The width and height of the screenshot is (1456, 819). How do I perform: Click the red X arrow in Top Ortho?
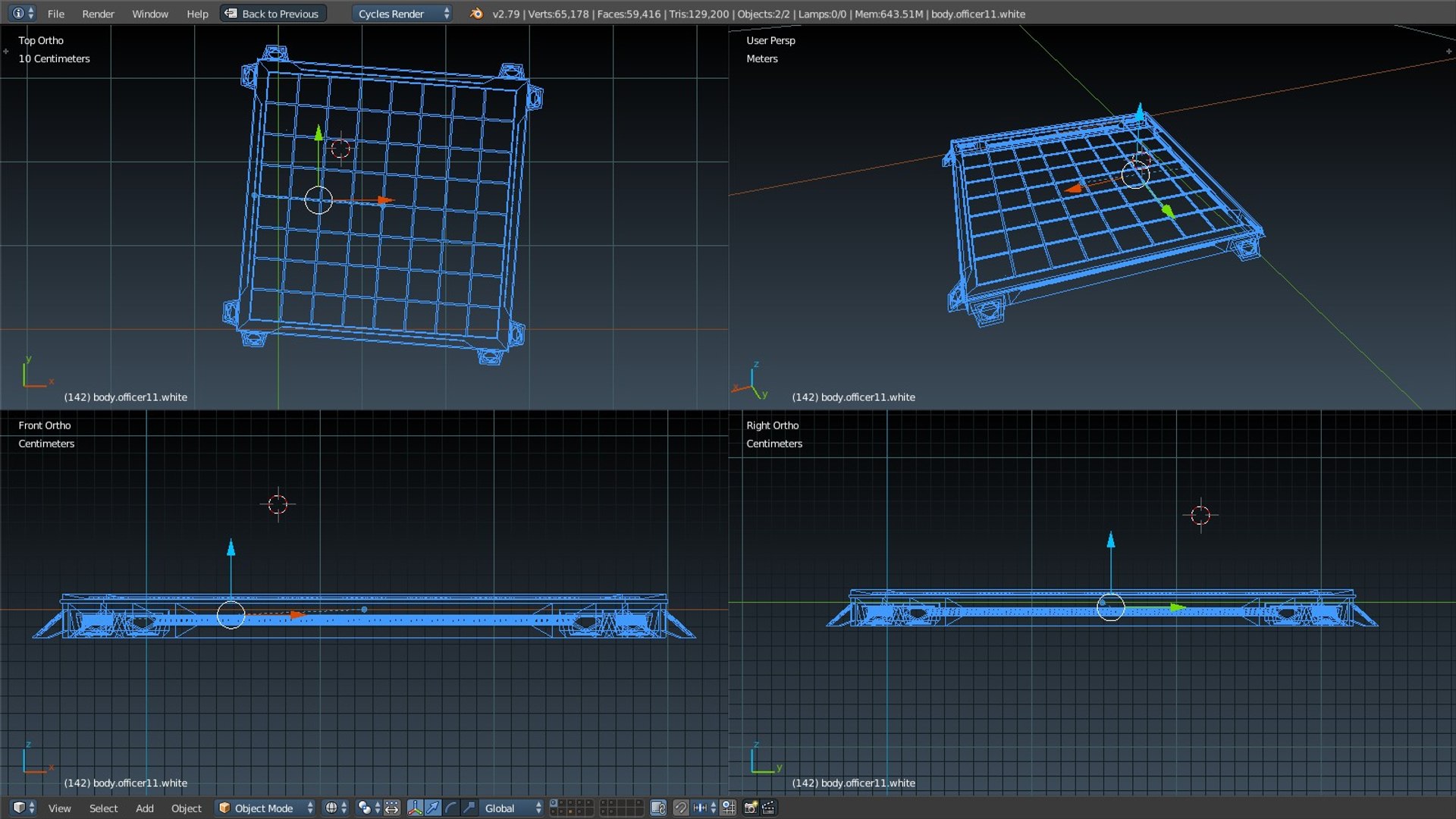(x=386, y=201)
